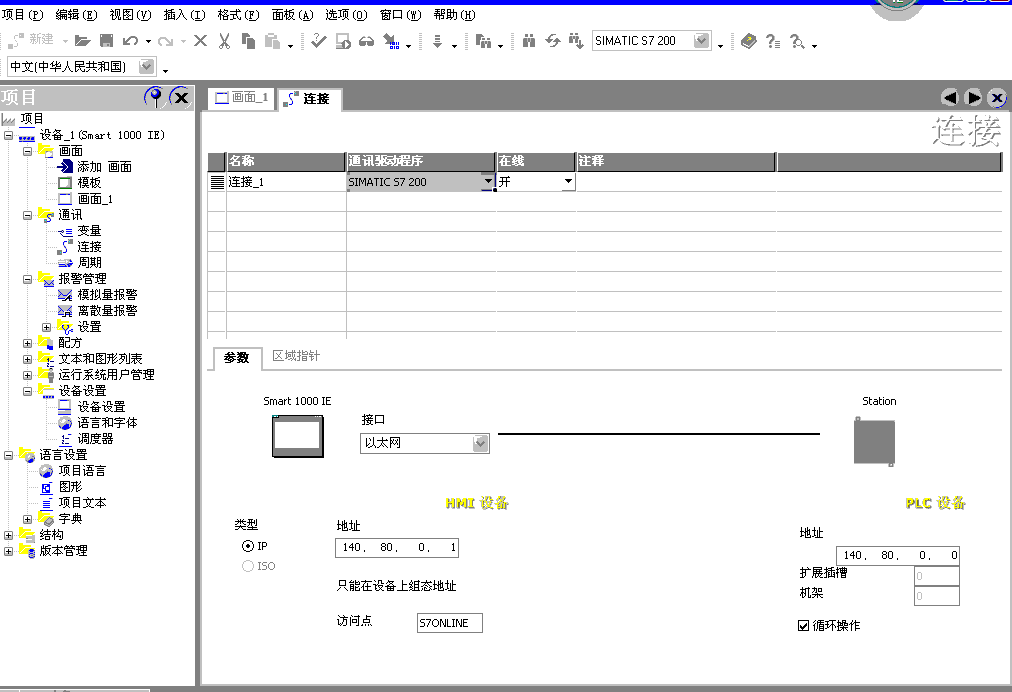Click the Delete X toolbar icon
The height and width of the screenshot is (692, 1012).
[201, 41]
